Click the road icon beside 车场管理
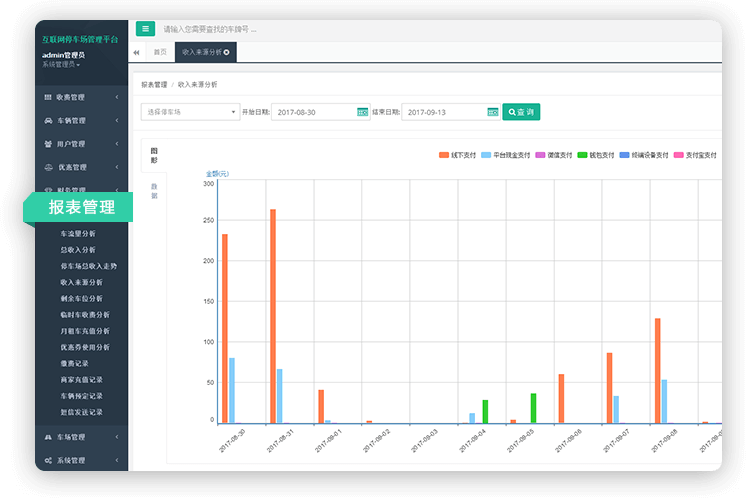Screen dimensions: 746x498 pos(48,437)
